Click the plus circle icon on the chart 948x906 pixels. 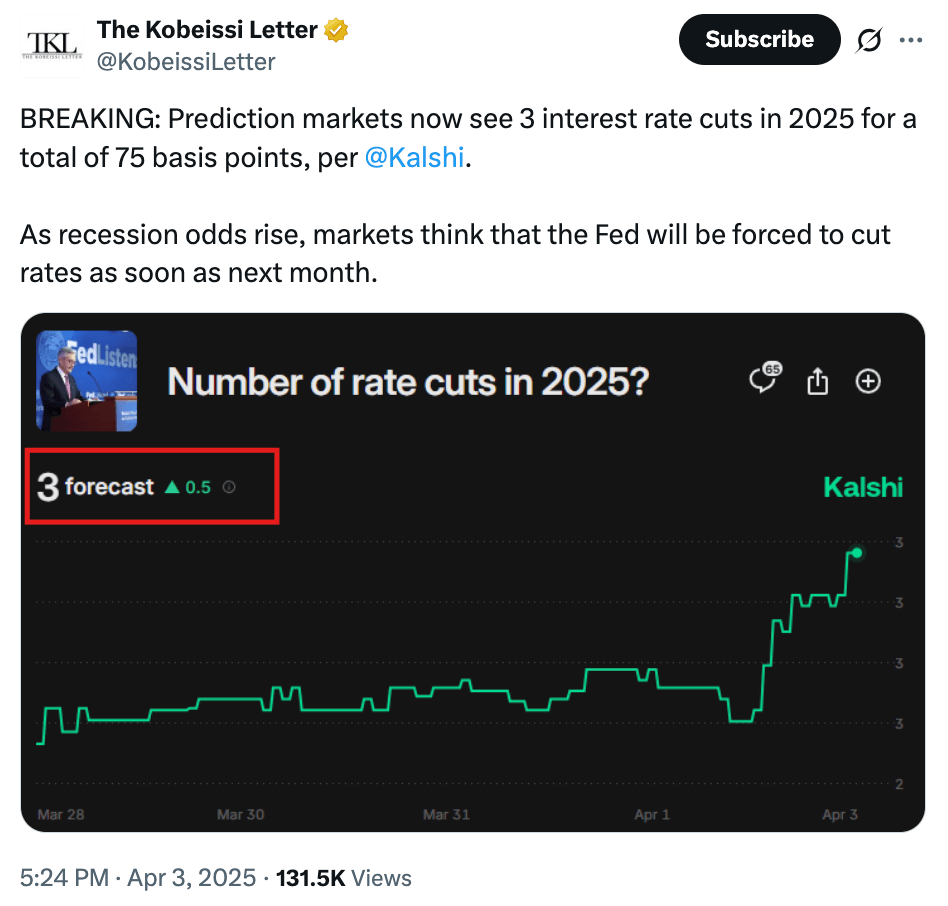868,381
